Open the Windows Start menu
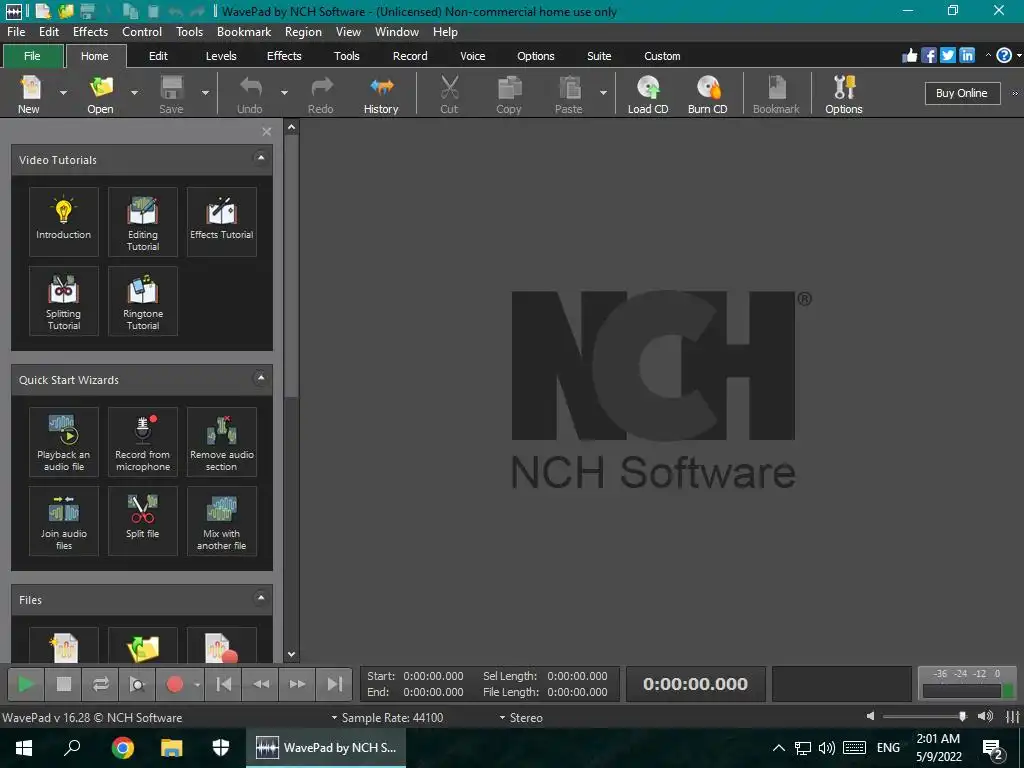 [24, 748]
